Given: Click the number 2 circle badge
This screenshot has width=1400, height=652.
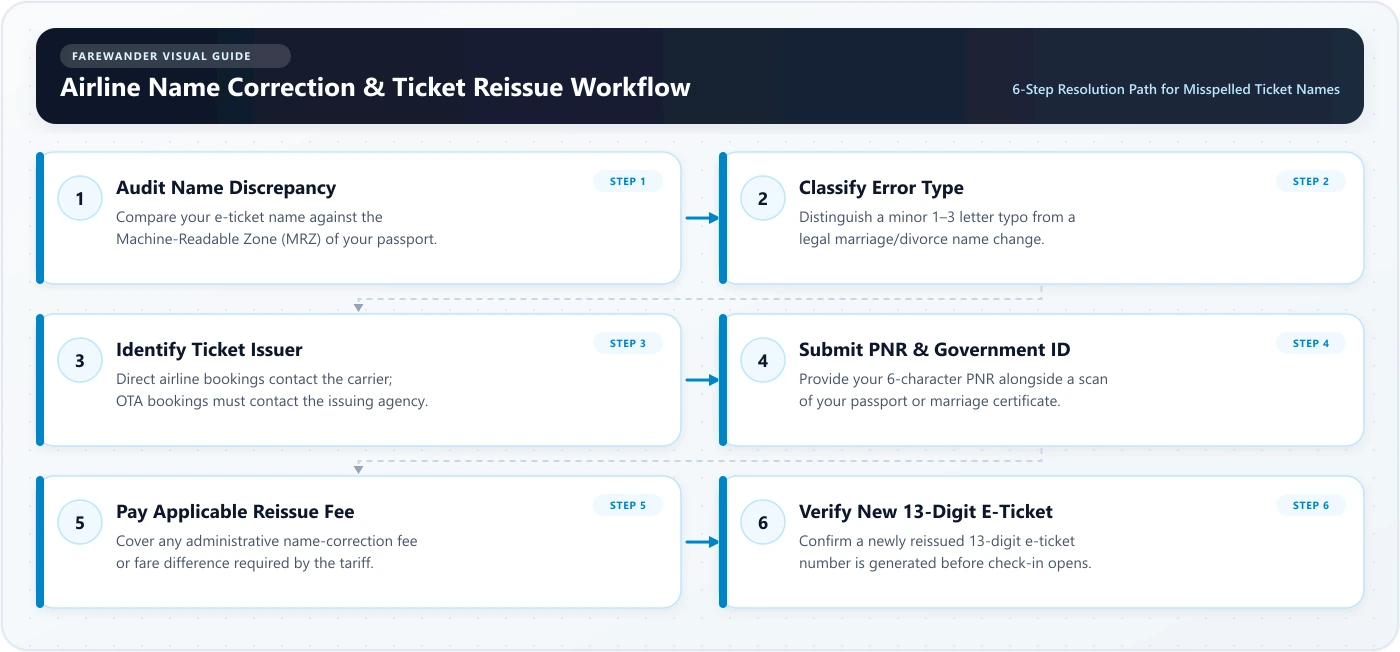Looking at the screenshot, I should pyautogui.click(x=763, y=198).
